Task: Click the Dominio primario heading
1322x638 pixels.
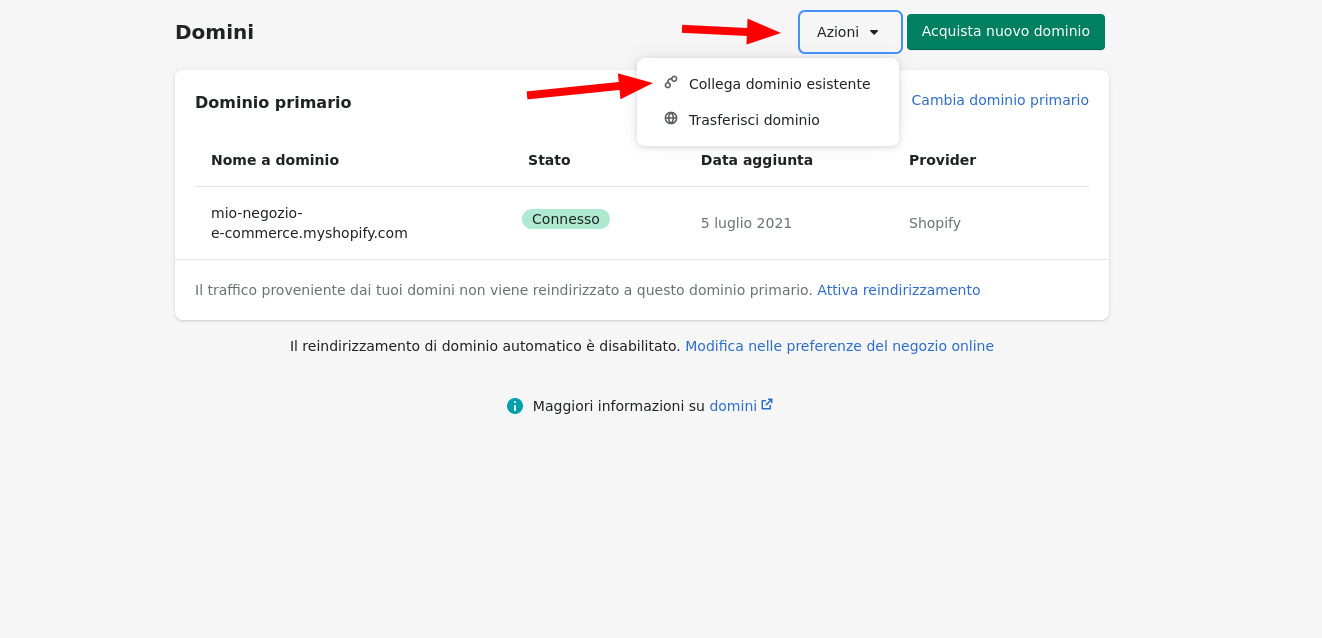Action: [273, 102]
